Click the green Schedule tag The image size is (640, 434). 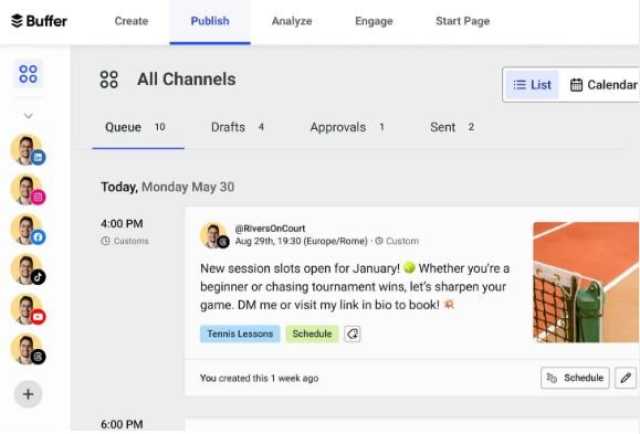click(312, 334)
